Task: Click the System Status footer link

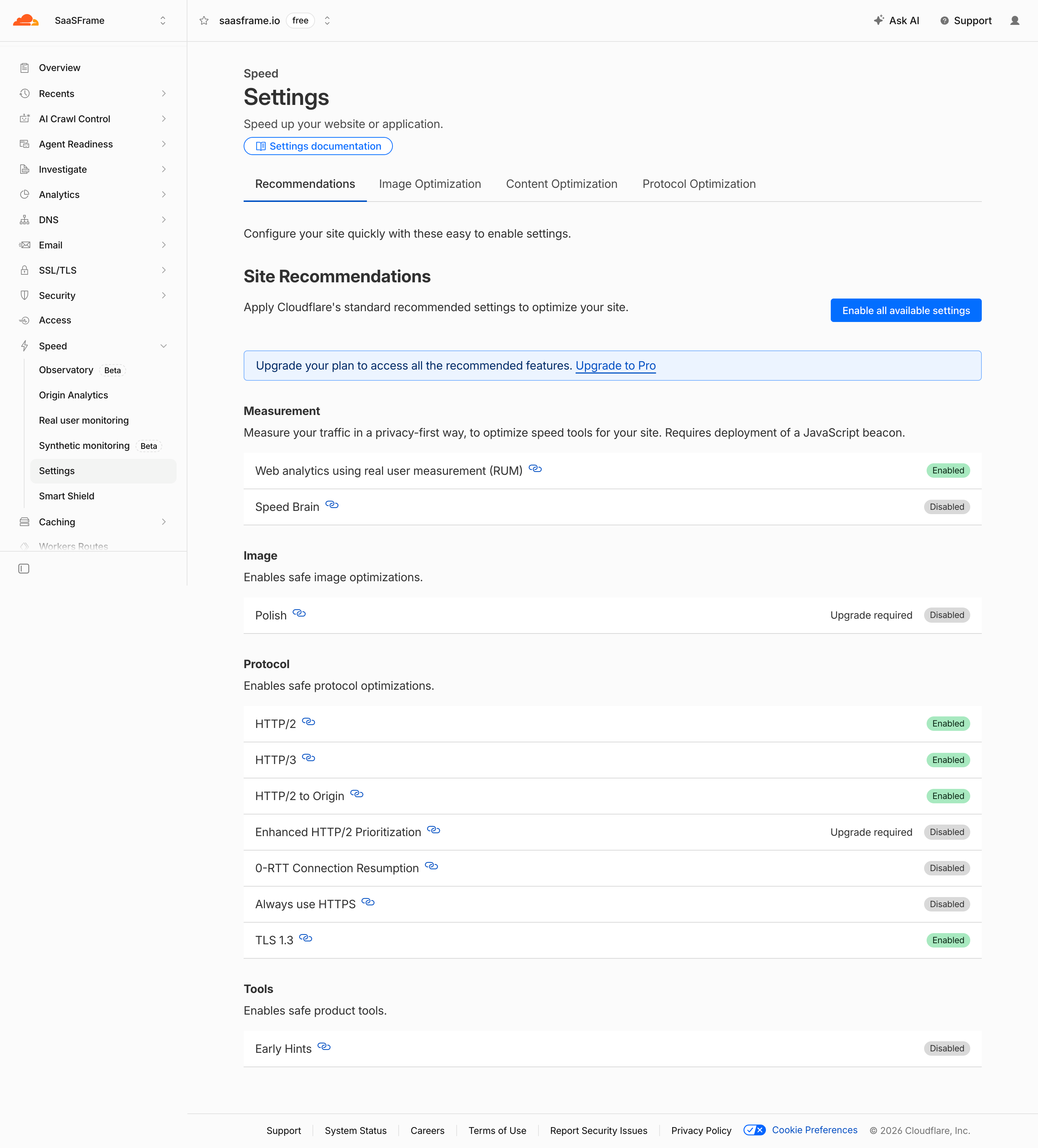Action: [x=356, y=1130]
